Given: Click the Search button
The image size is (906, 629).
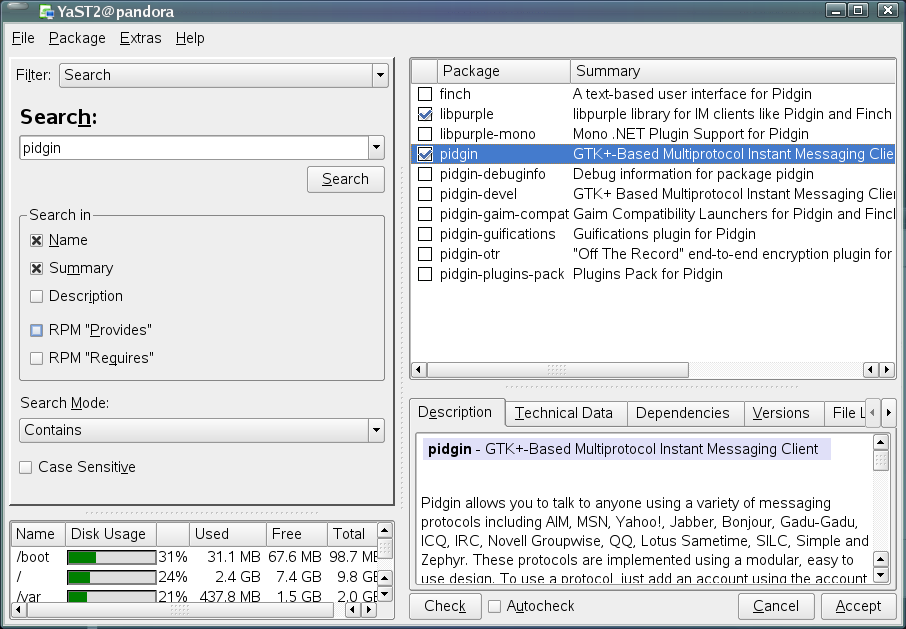Looking at the screenshot, I should pyautogui.click(x=345, y=179).
